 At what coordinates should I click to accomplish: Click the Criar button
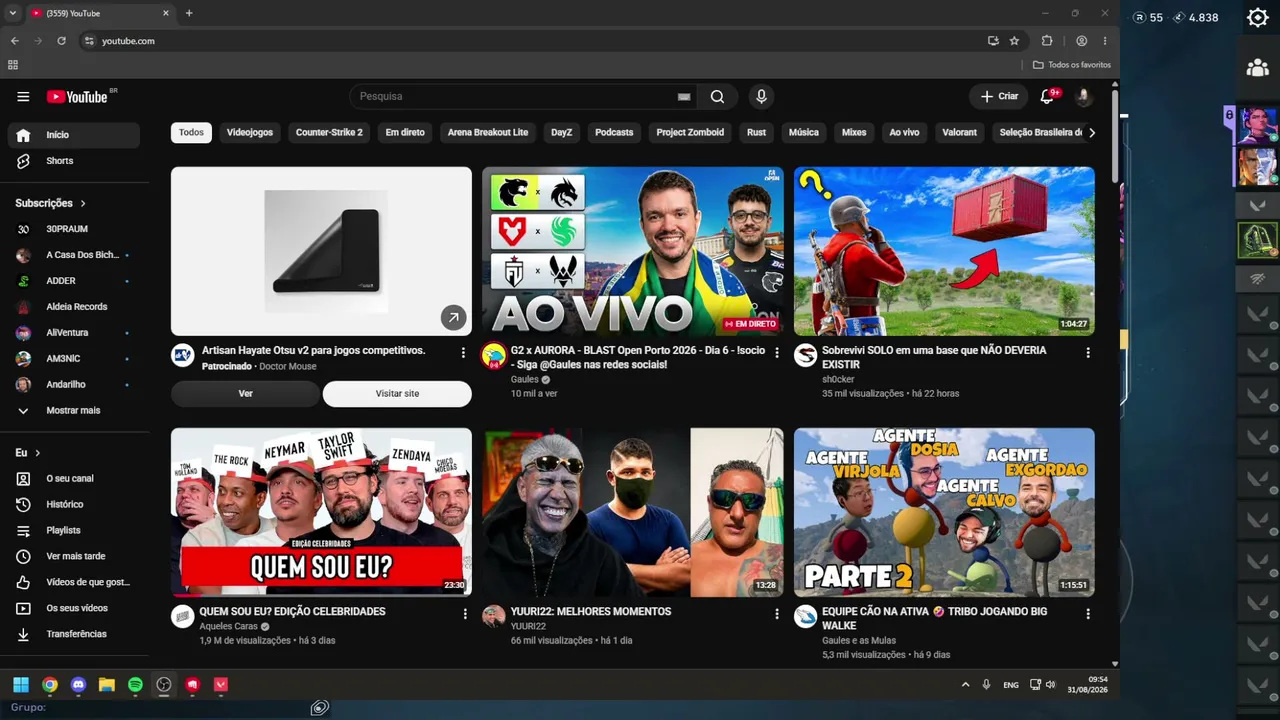tap(999, 97)
